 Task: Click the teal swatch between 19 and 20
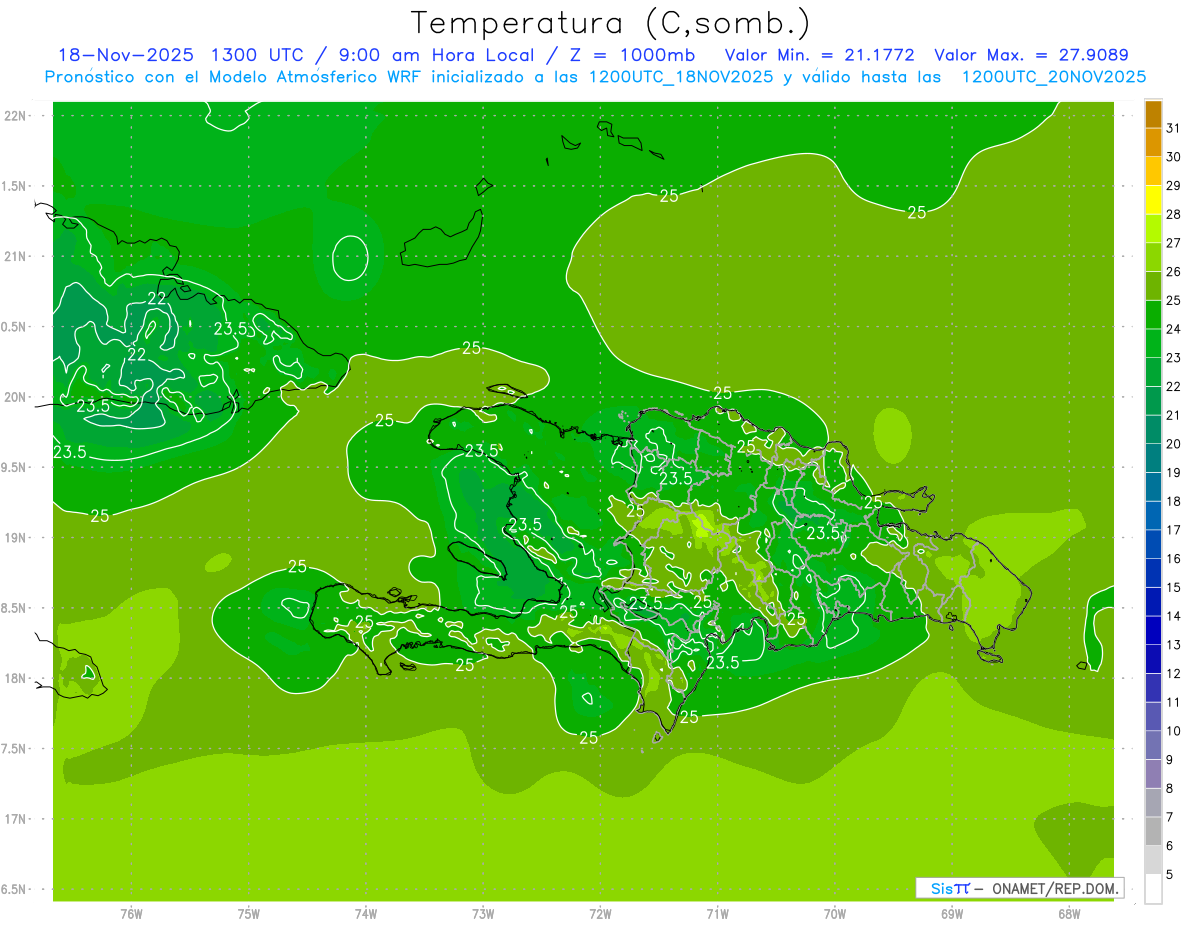tap(1153, 458)
